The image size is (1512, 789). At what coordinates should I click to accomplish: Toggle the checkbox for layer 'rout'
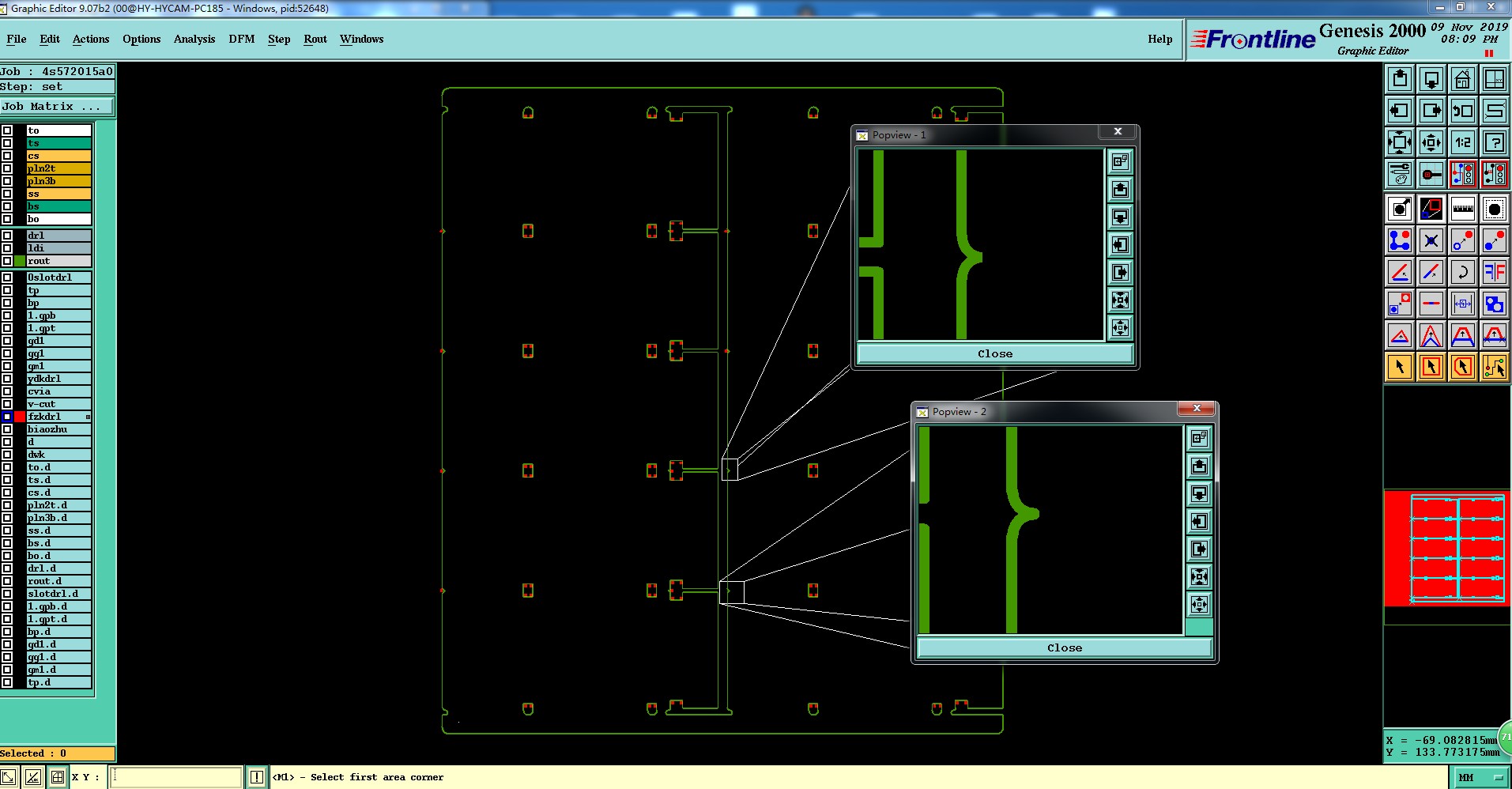click(7, 261)
